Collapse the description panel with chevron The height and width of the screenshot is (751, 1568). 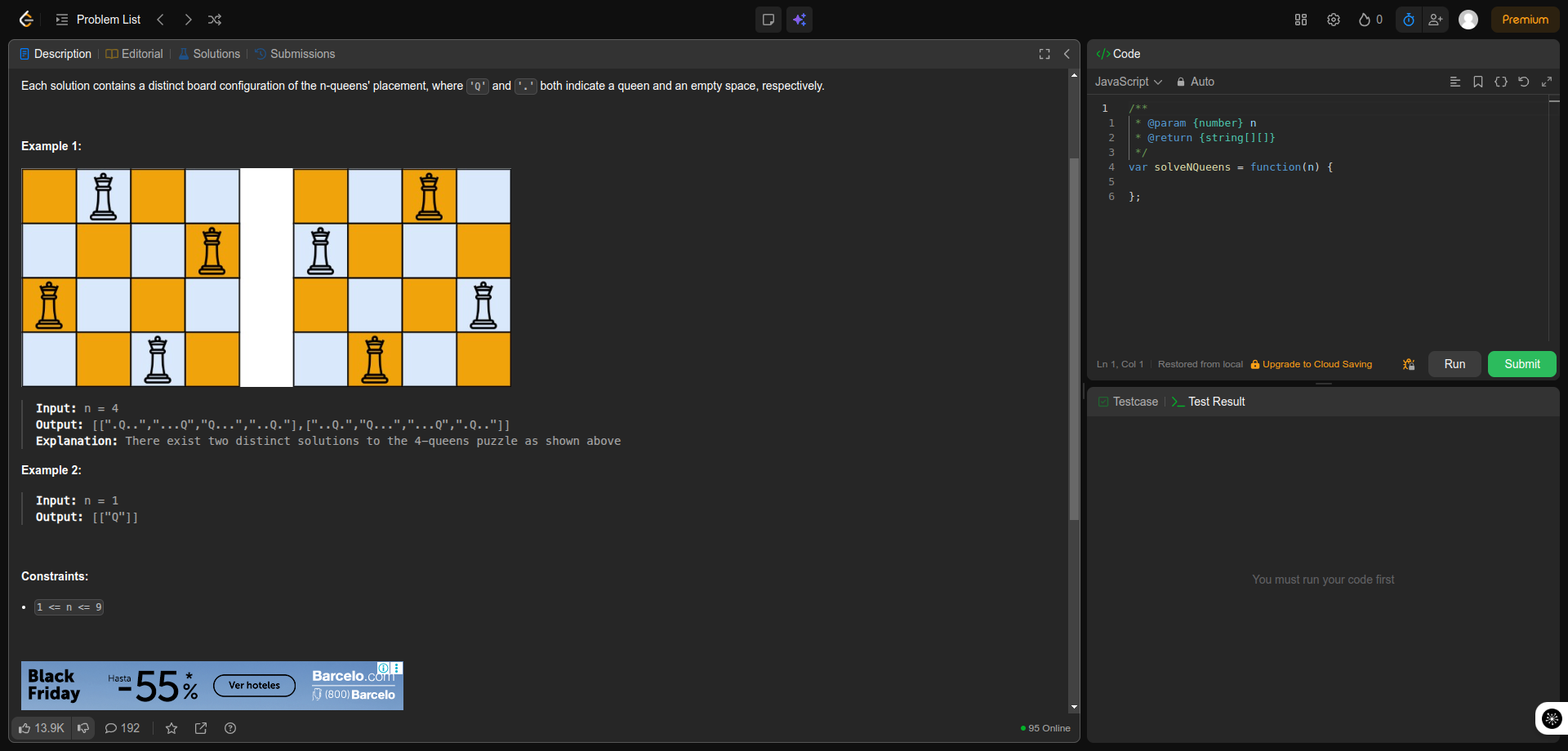1067,54
